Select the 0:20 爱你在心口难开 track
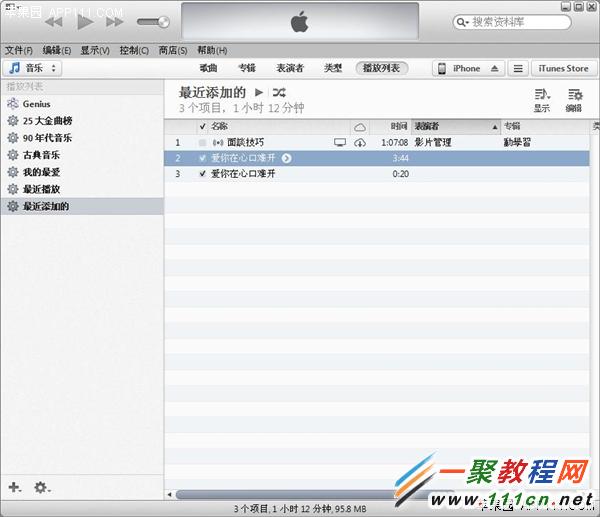 [243, 174]
